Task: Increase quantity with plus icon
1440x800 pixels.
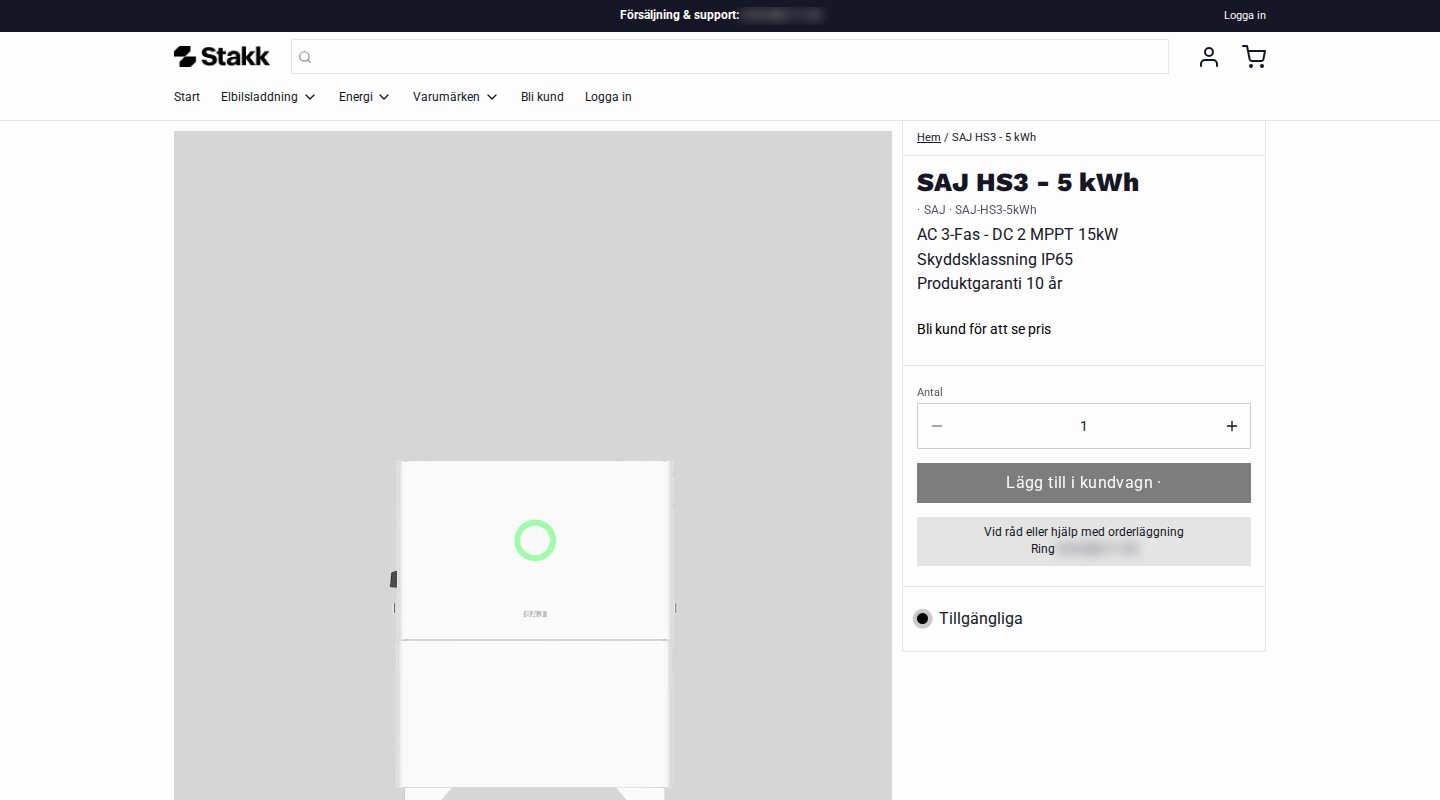Action: click(x=1232, y=426)
